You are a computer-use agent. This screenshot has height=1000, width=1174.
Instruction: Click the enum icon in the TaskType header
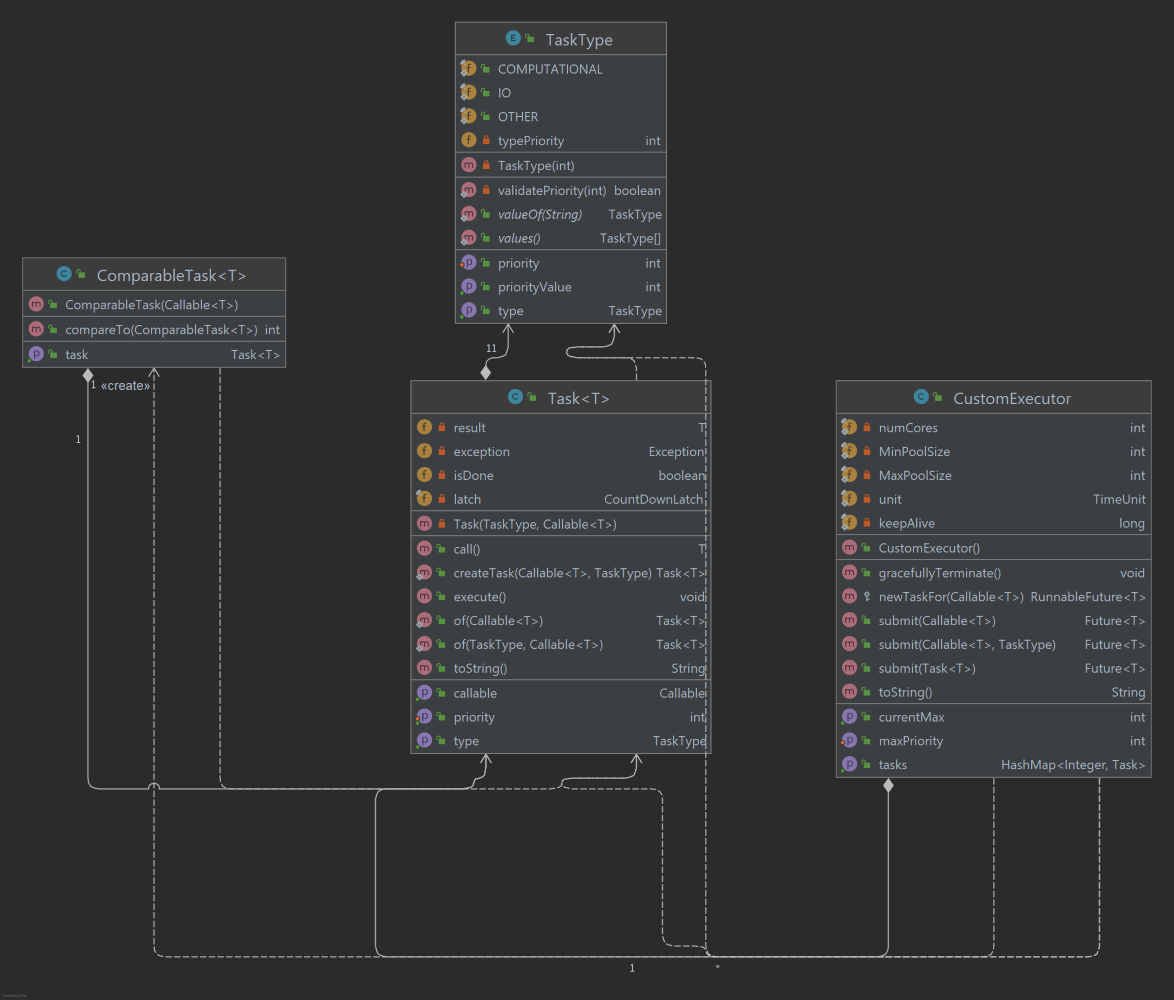pyautogui.click(x=513, y=37)
